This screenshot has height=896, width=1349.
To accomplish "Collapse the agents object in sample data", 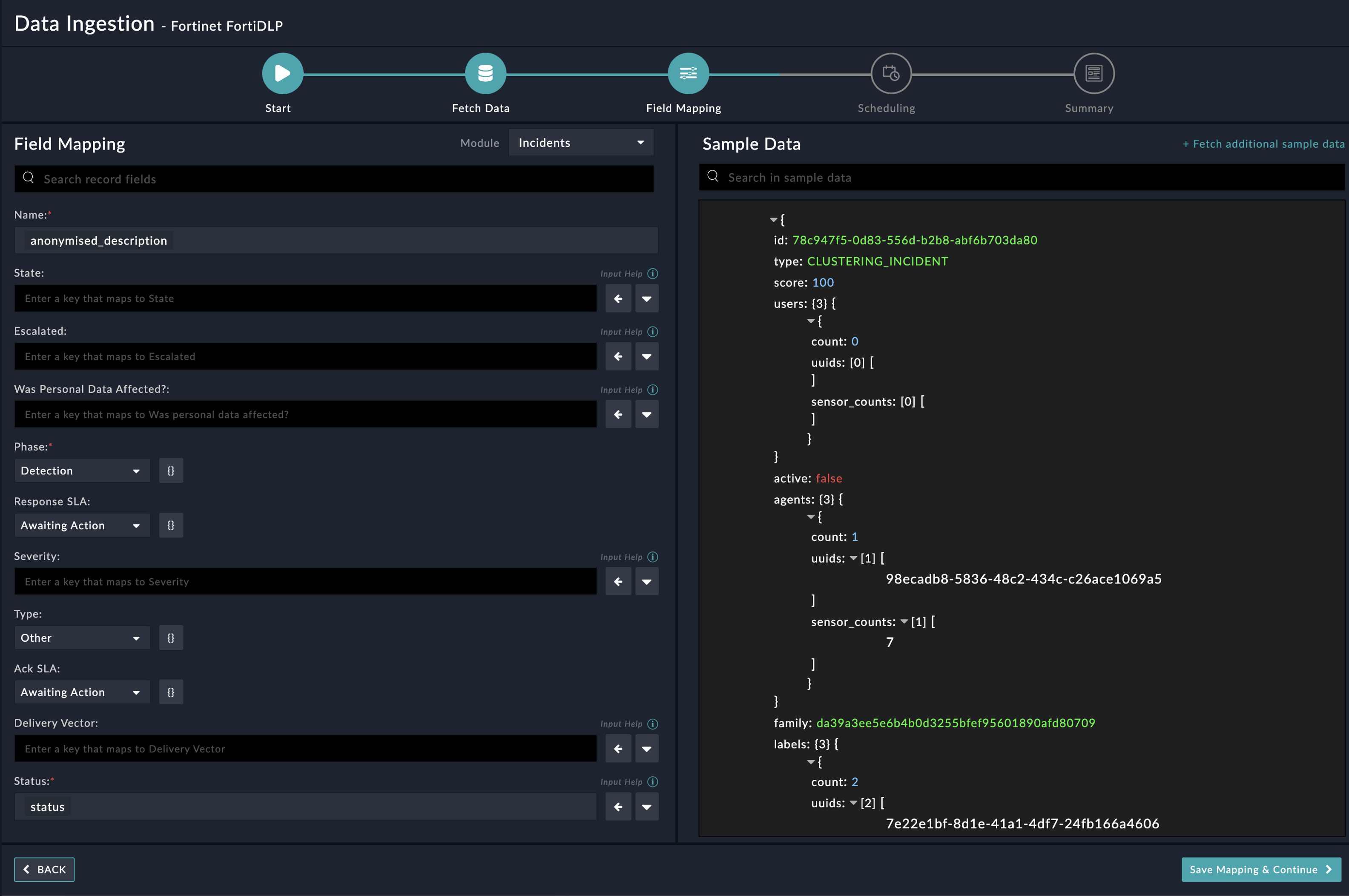I will (811, 516).
